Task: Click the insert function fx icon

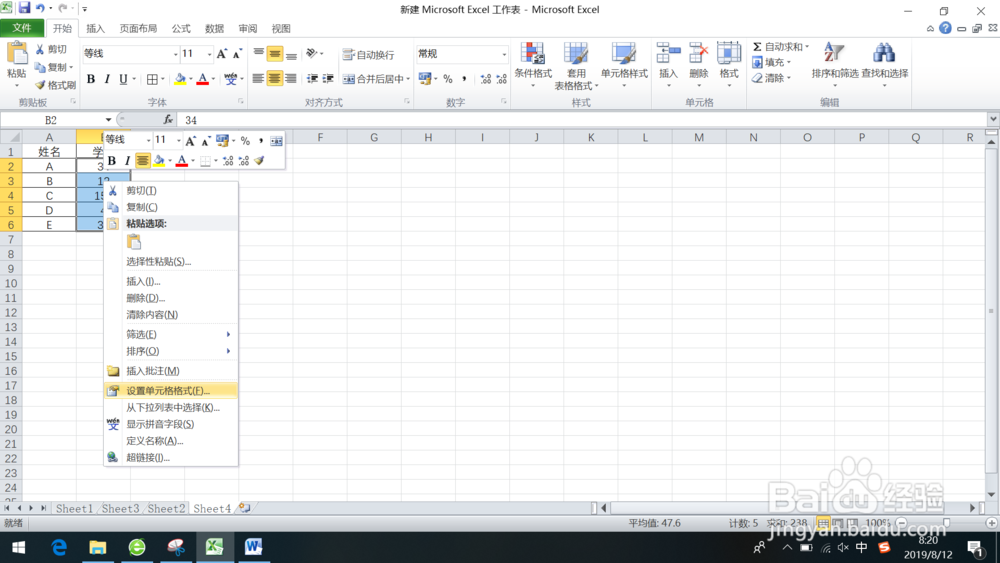Action: tap(168, 119)
